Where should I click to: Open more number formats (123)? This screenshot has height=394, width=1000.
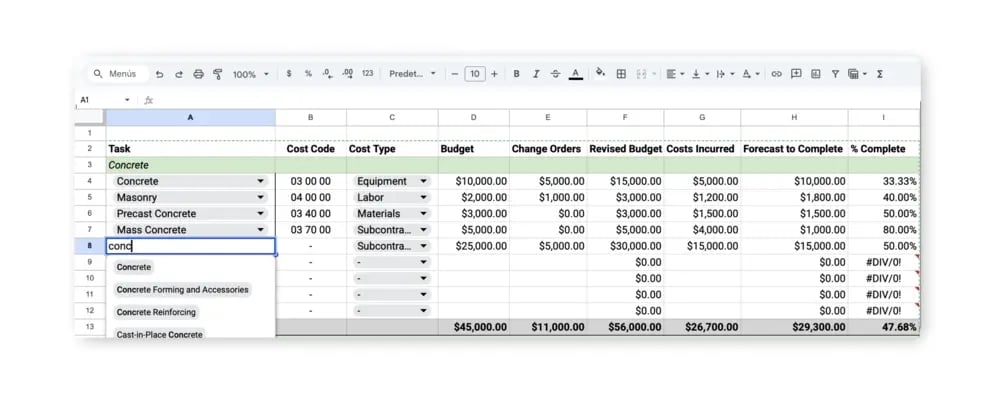[367, 74]
